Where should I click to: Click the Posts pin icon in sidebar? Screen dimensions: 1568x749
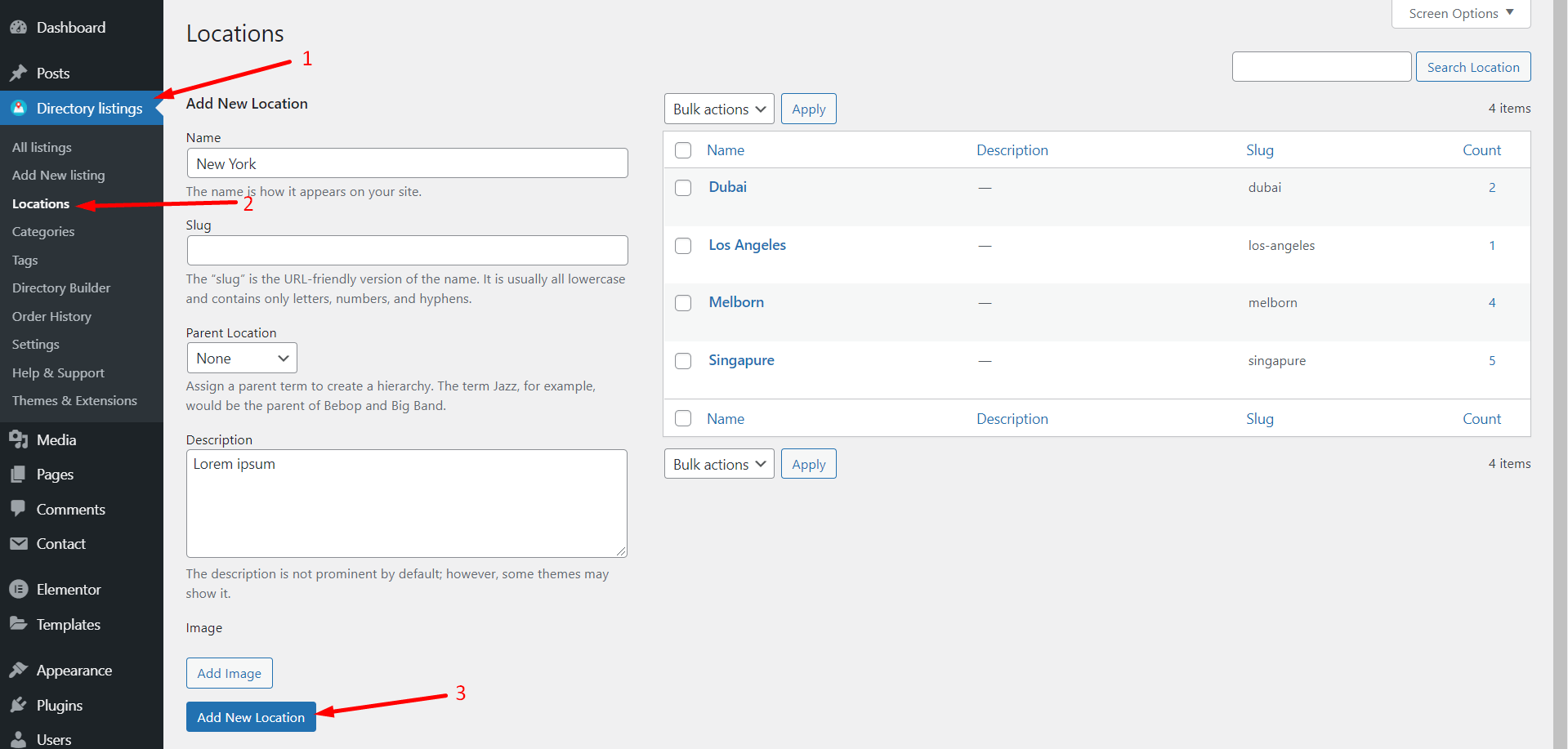(20, 73)
